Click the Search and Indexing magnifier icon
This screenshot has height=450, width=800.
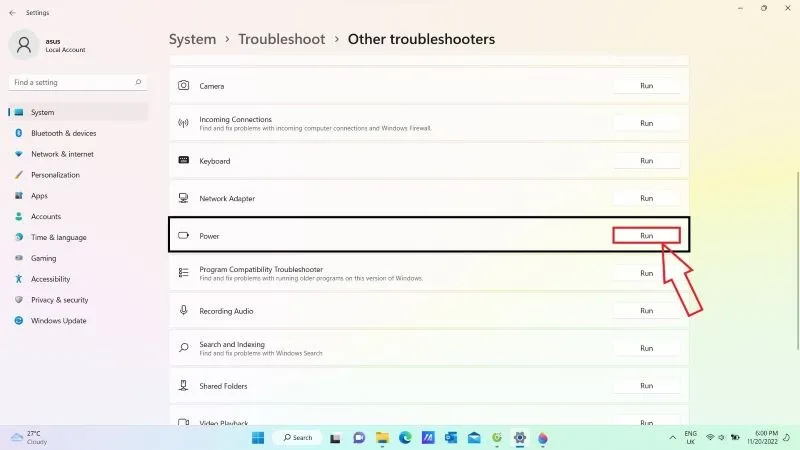(x=183, y=348)
